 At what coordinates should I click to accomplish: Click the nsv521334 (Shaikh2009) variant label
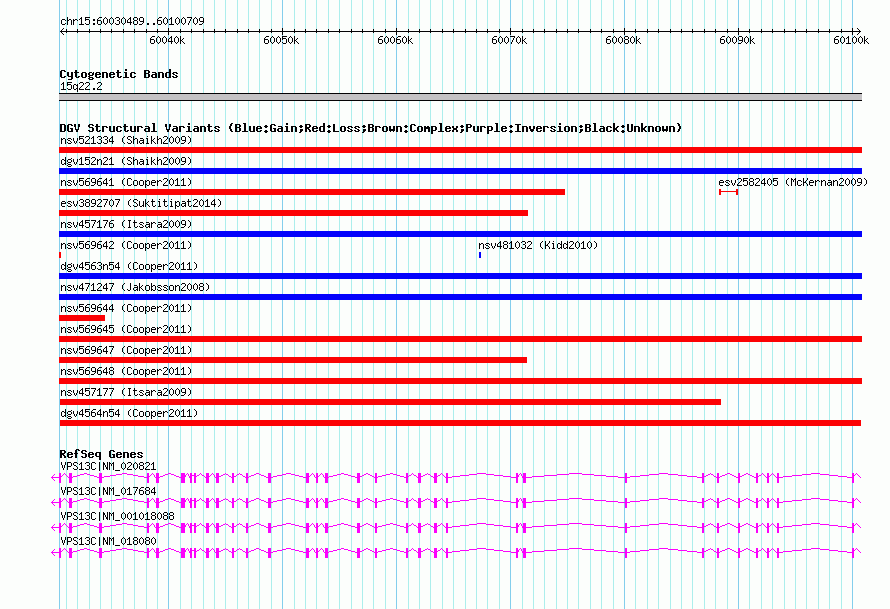pos(126,140)
